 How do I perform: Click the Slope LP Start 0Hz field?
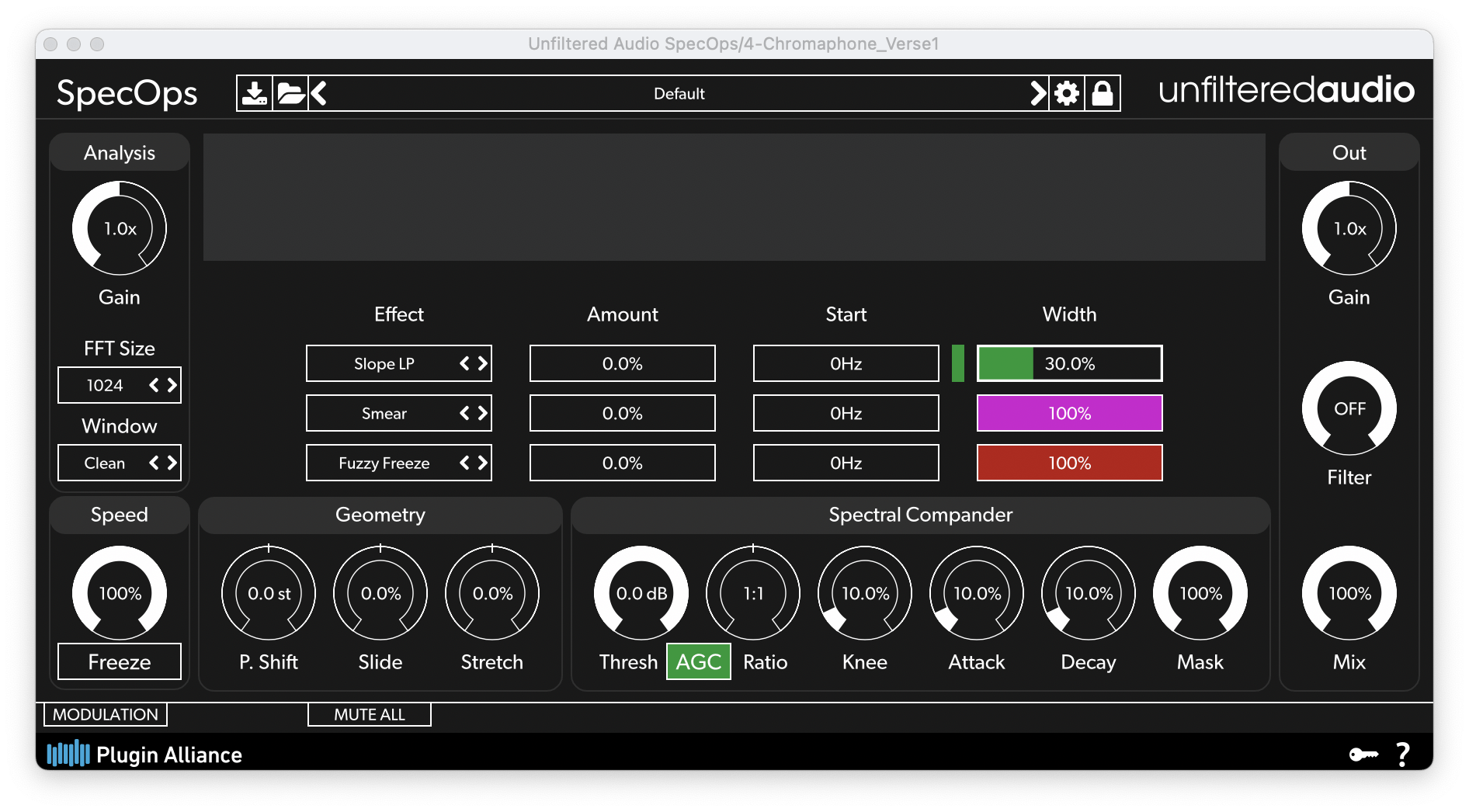pyautogui.click(x=846, y=363)
